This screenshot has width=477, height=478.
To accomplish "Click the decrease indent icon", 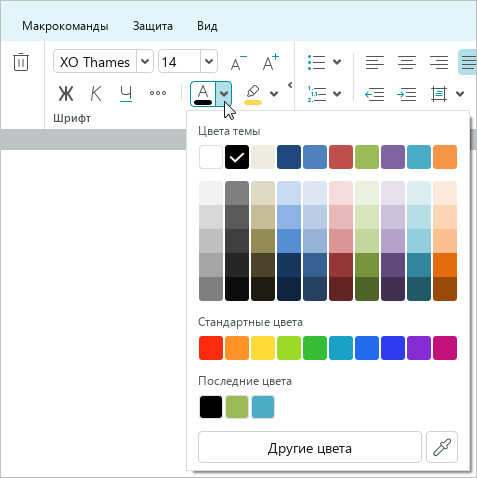I will point(374,94).
